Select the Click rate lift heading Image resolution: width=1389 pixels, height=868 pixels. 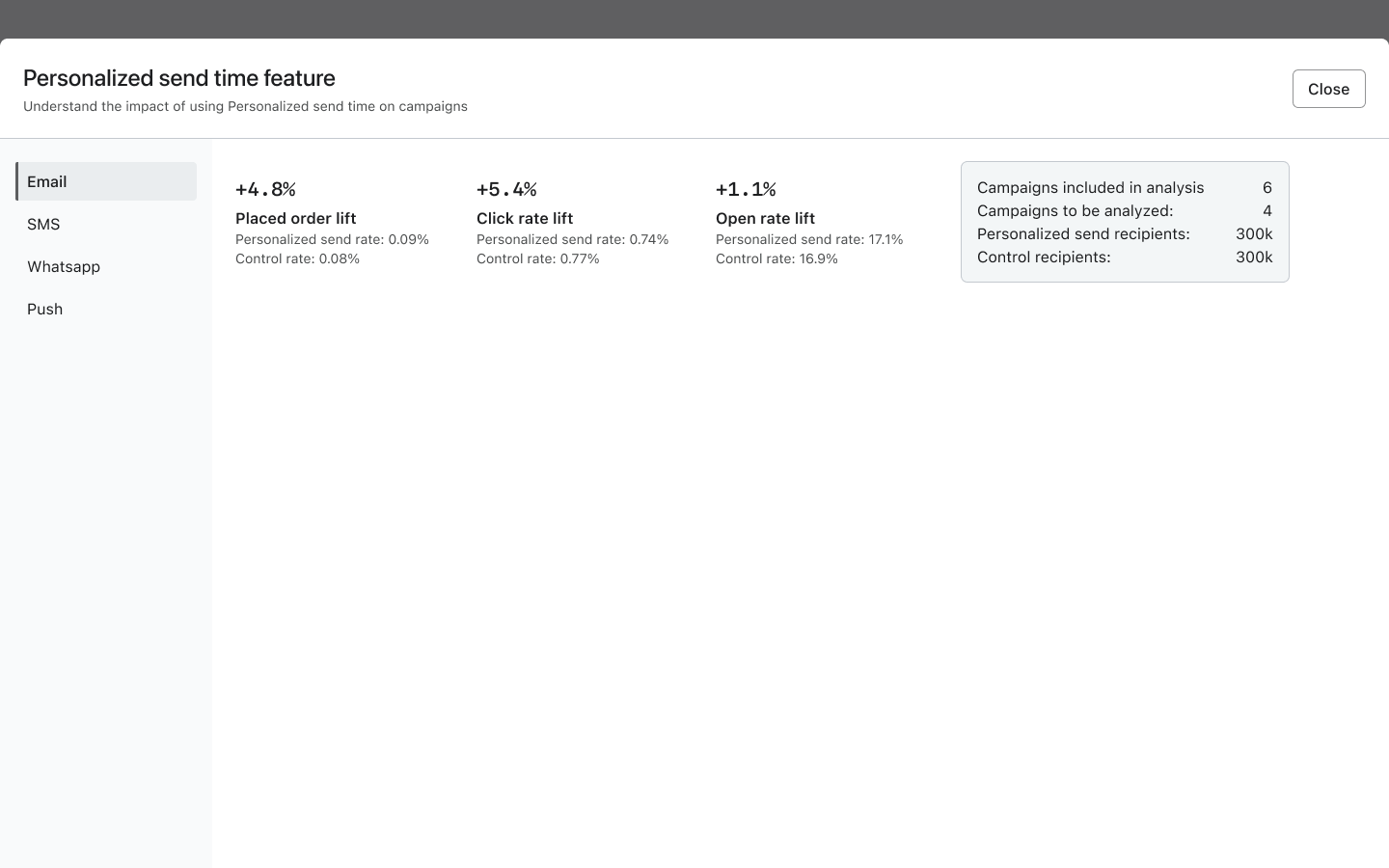pyautogui.click(x=525, y=218)
